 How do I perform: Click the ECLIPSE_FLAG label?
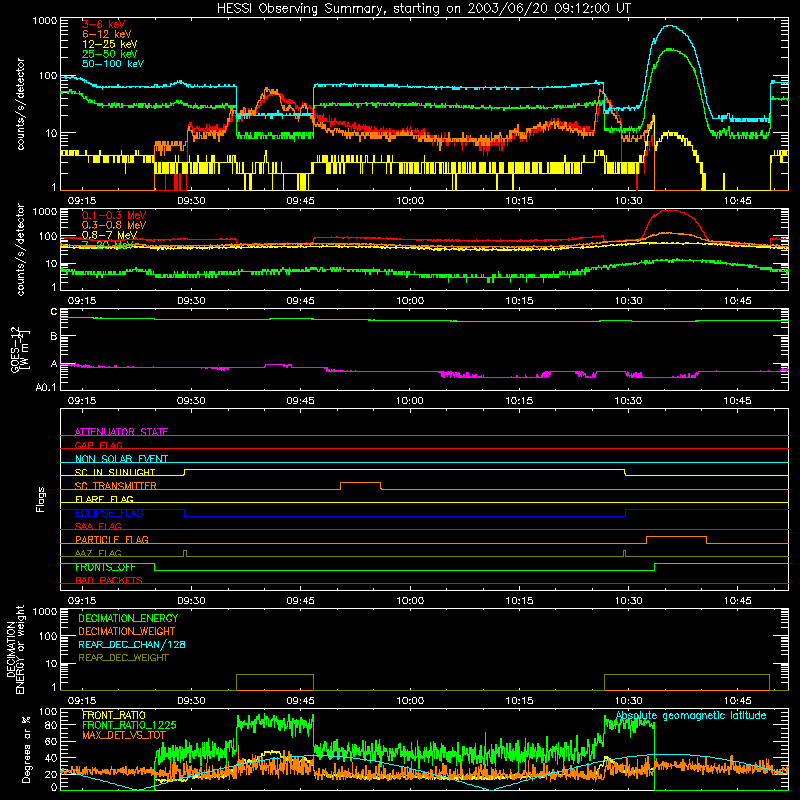pos(109,513)
